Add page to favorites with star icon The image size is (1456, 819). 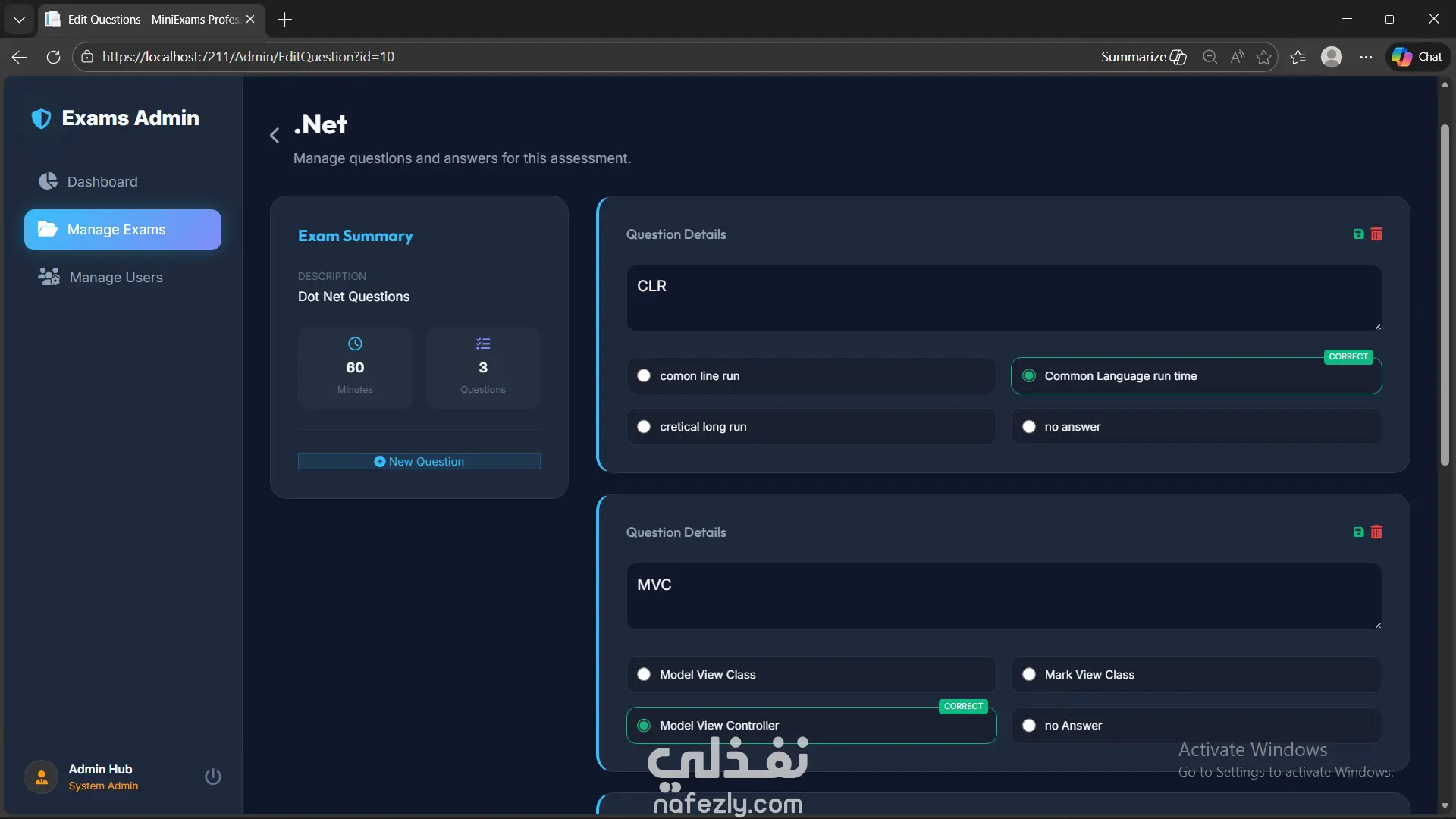click(1263, 57)
